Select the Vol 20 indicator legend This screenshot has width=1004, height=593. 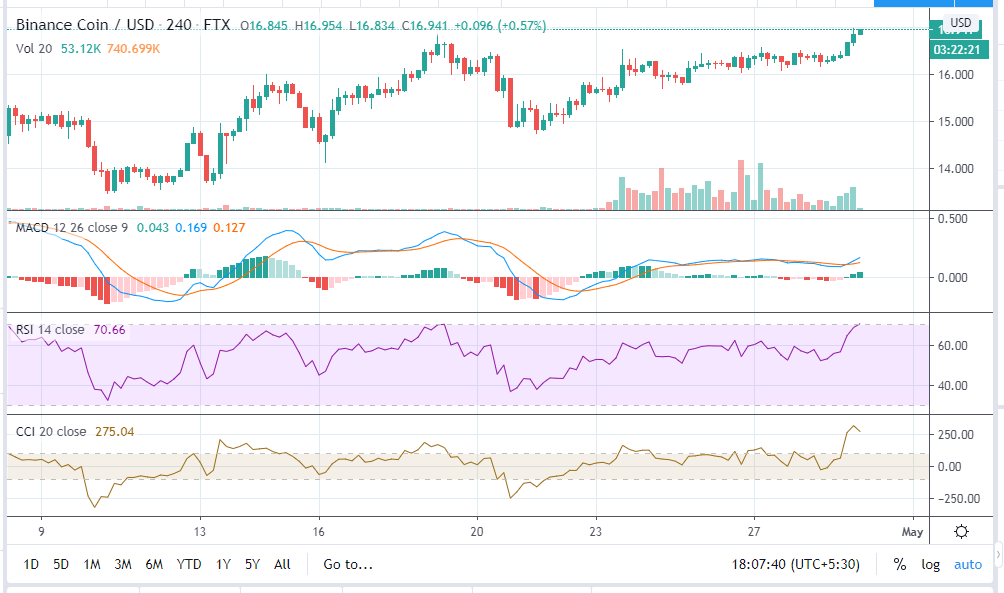tap(34, 49)
